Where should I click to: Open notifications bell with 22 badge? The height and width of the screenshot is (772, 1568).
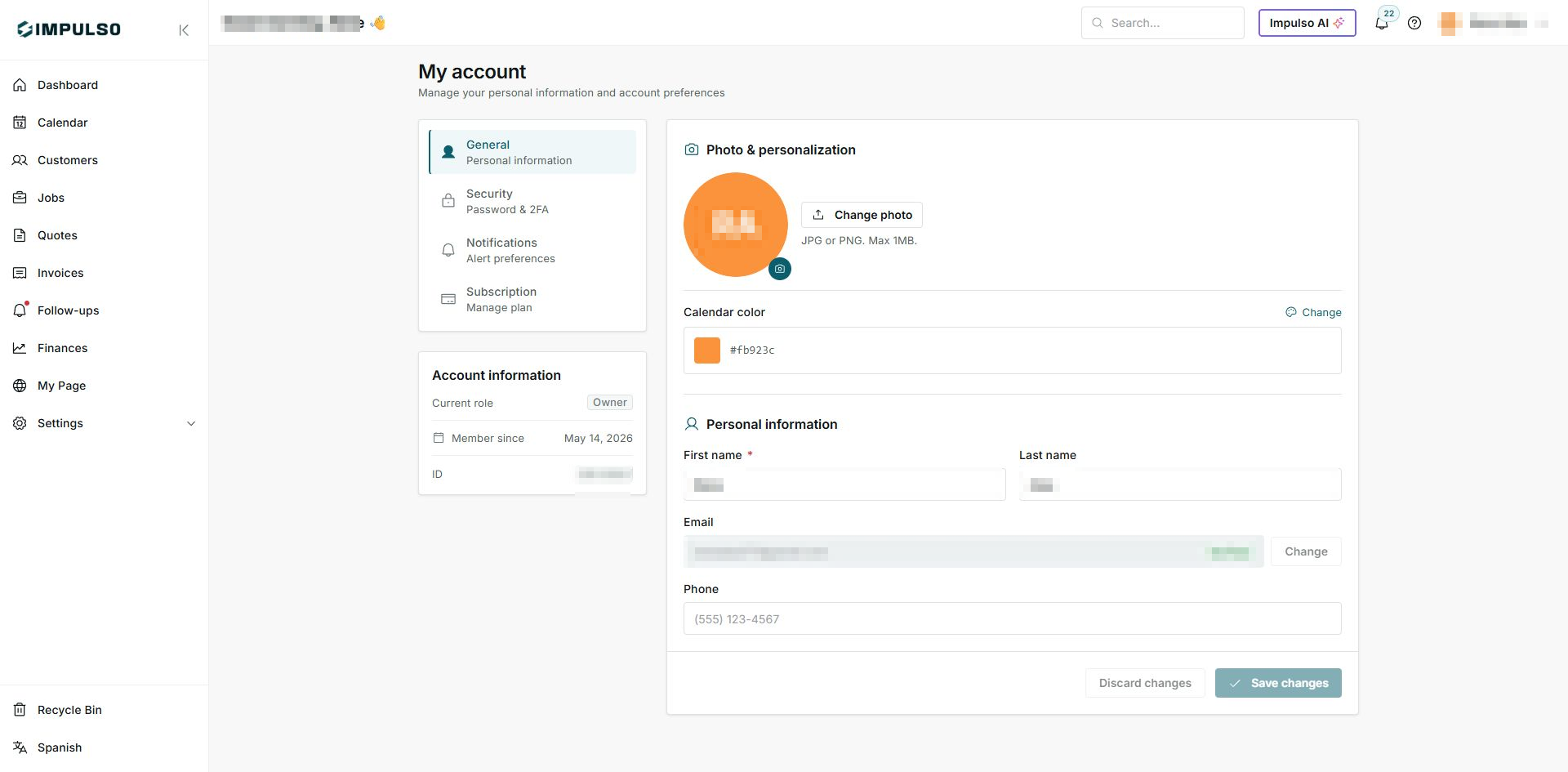point(1382,23)
